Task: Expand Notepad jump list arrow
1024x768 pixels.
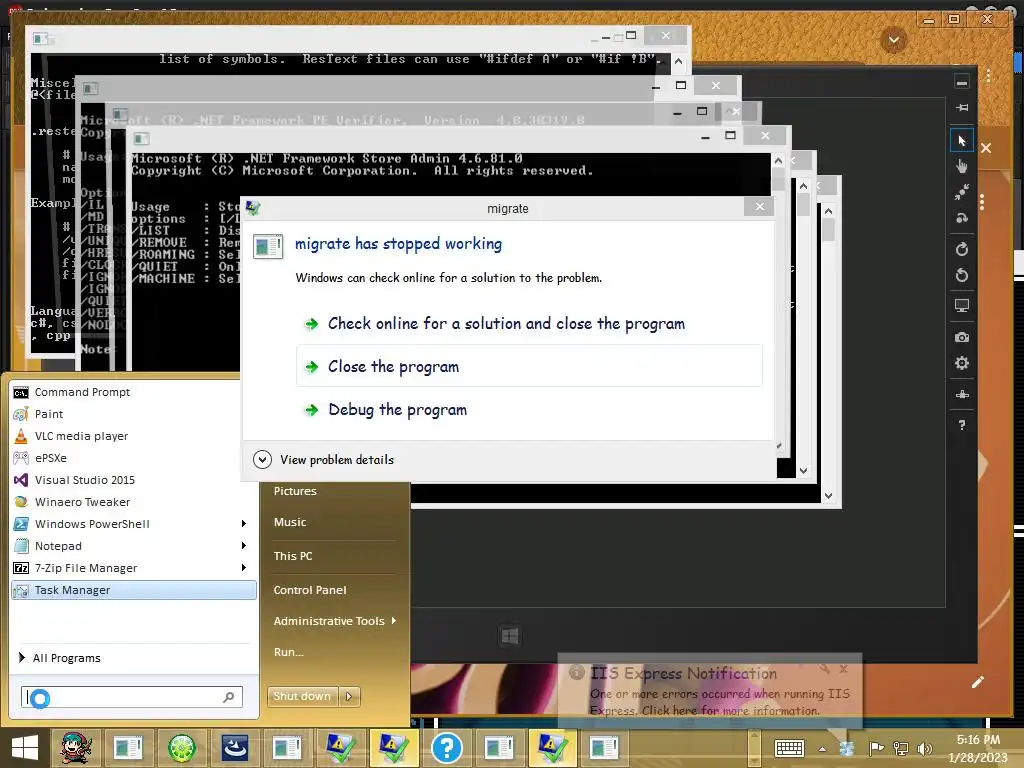Action: pyautogui.click(x=244, y=545)
